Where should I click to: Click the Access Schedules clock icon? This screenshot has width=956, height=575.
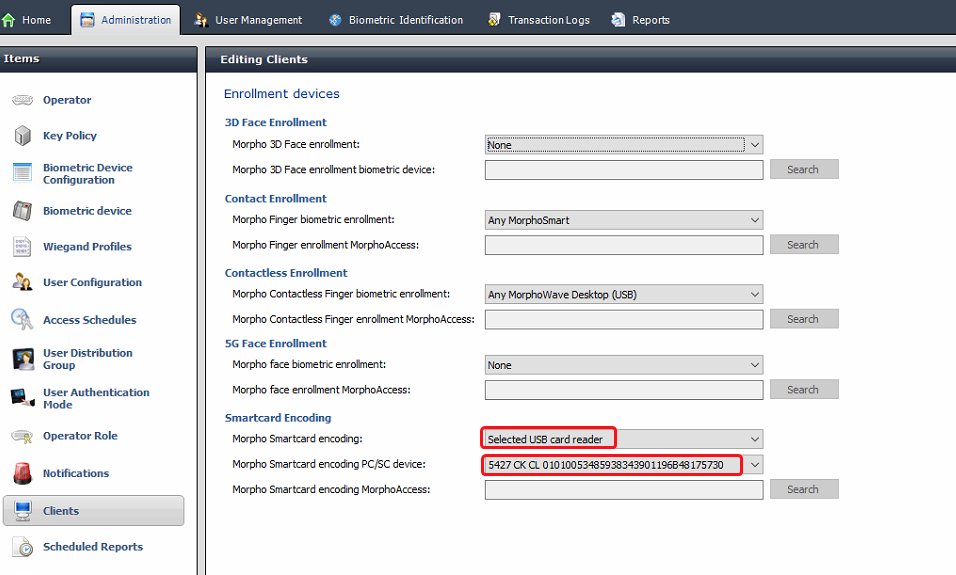click(23, 319)
